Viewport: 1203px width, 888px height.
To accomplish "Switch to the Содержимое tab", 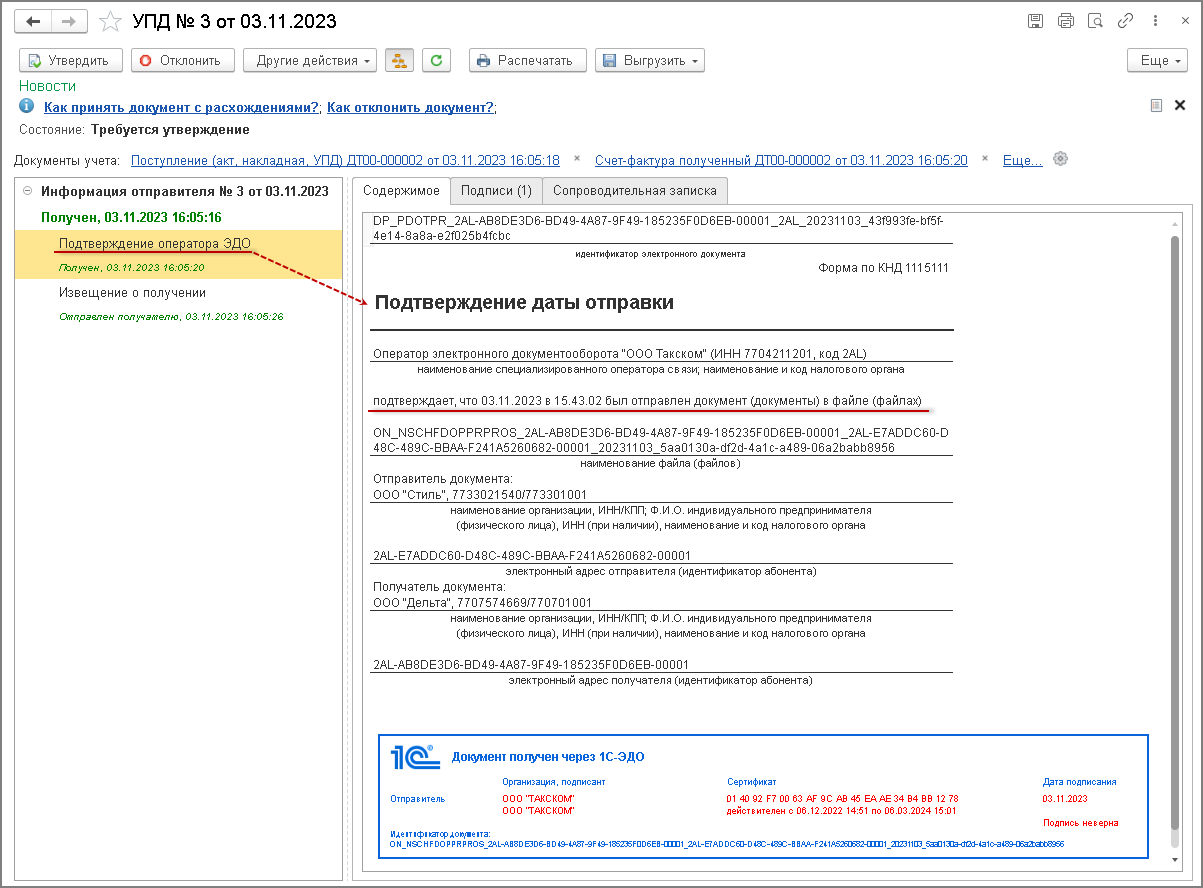I will pos(400,190).
